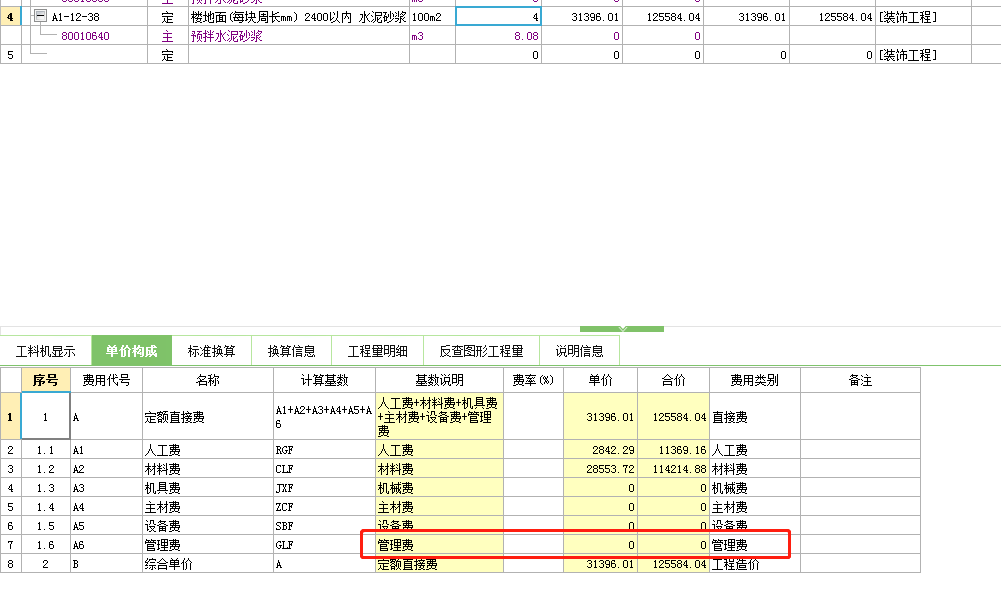Click fee code A6 cell
This screenshot has width=1001, height=597.
point(106,545)
